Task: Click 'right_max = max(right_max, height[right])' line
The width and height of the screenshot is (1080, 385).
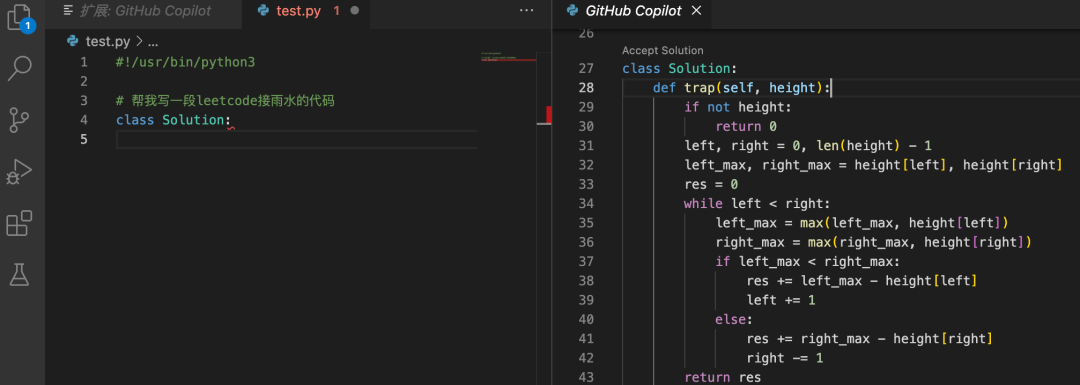Action: pyautogui.click(x=873, y=242)
